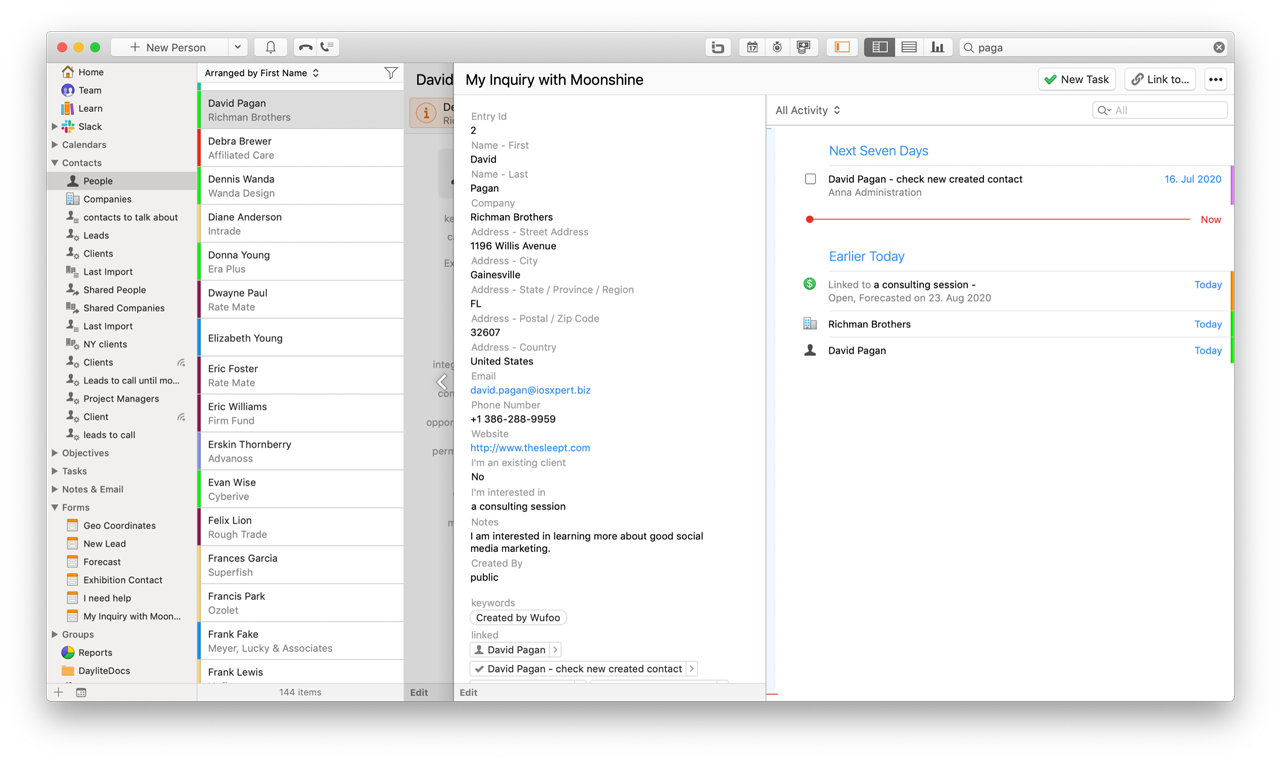Open Reports in the sidebar

click(x=95, y=653)
